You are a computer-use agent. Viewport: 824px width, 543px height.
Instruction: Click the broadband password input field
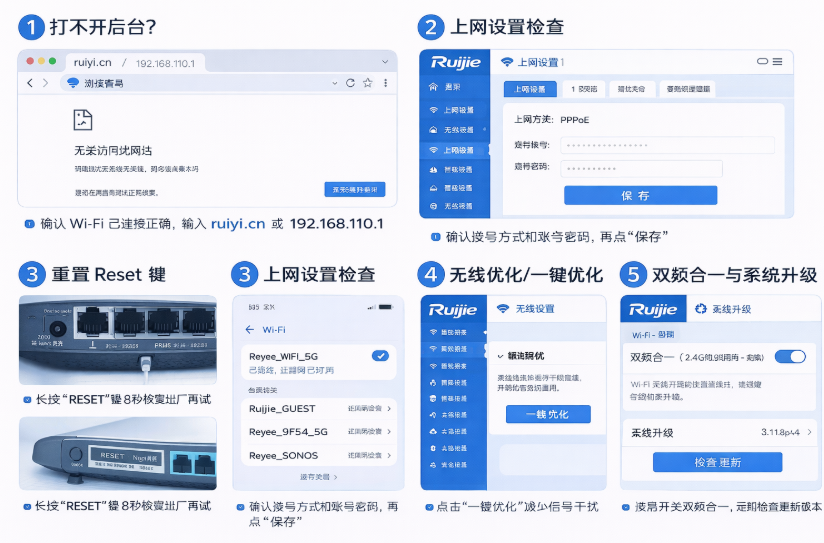[x=641, y=169]
